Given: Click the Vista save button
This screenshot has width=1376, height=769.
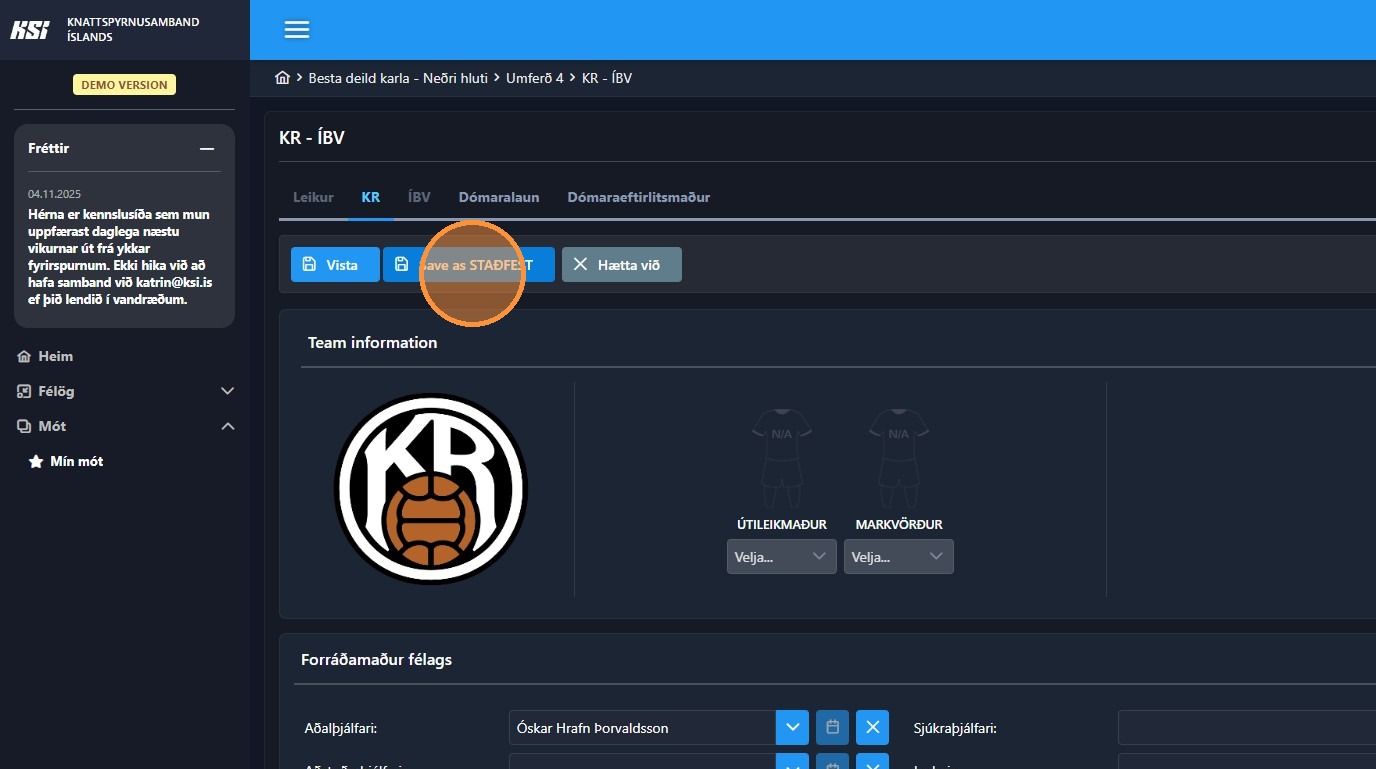Looking at the screenshot, I should 335,265.
